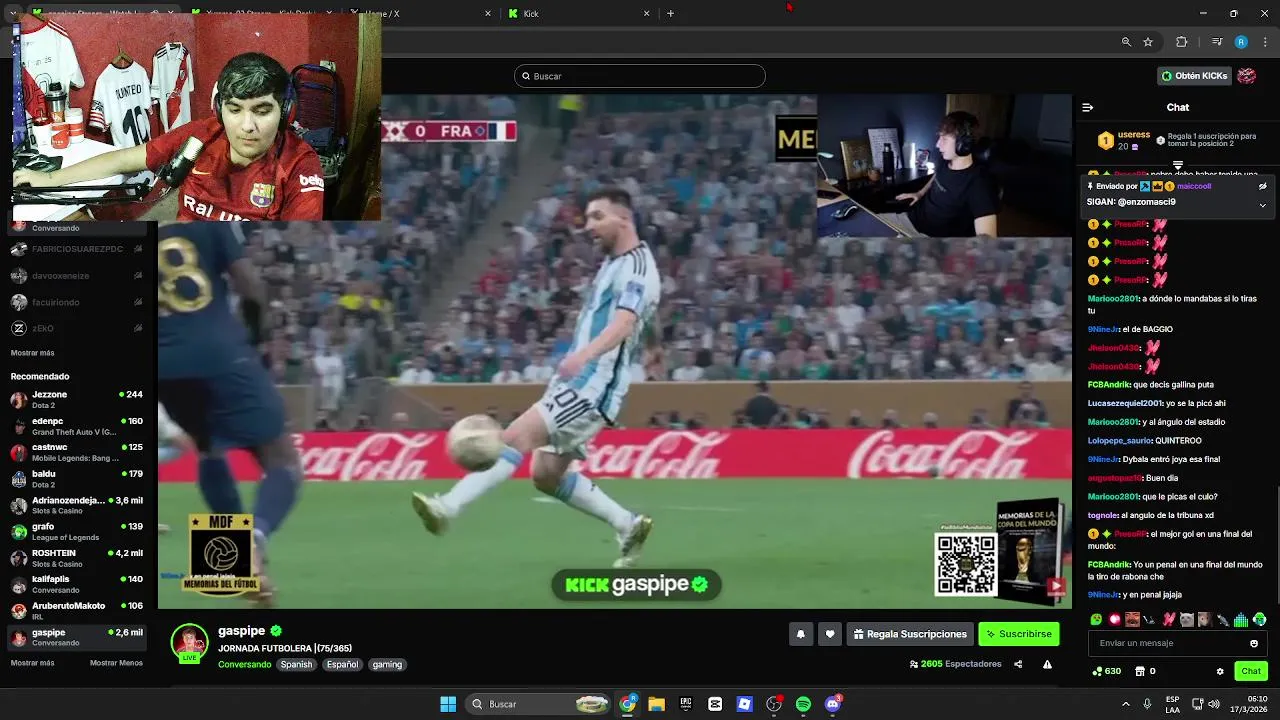Open the emoji picker in message box
This screenshot has width=1280, height=720.
(1254, 643)
